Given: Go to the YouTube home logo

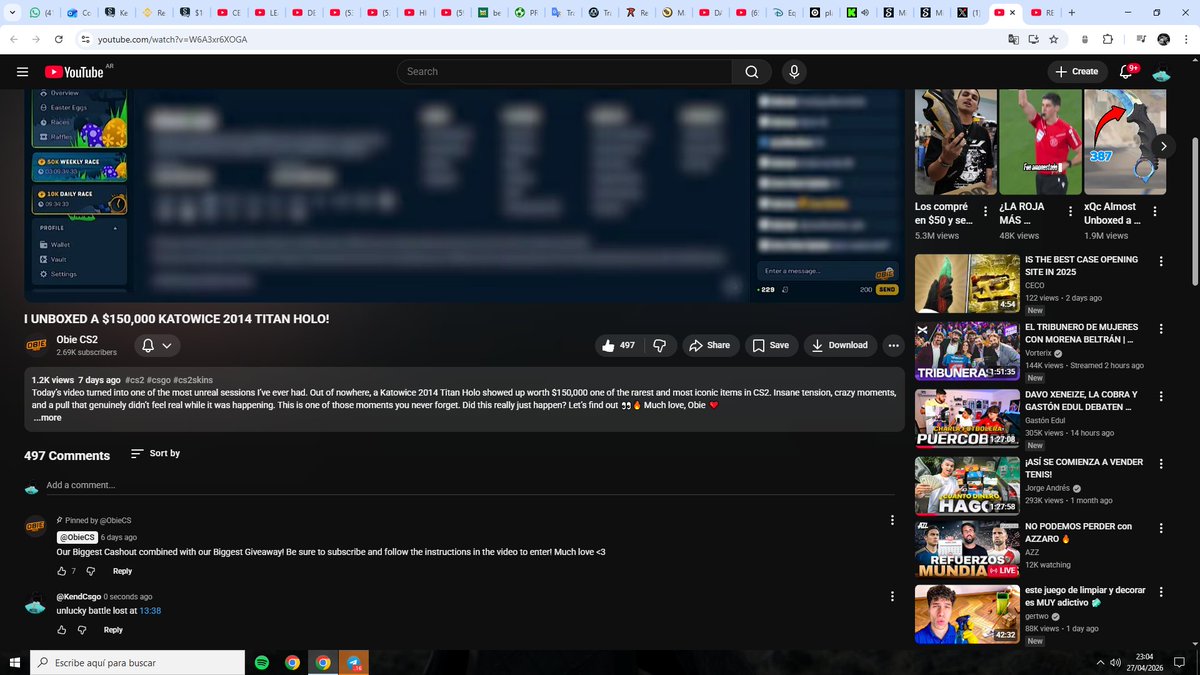Looking at the screenshot, I should [x=74, y=72].
